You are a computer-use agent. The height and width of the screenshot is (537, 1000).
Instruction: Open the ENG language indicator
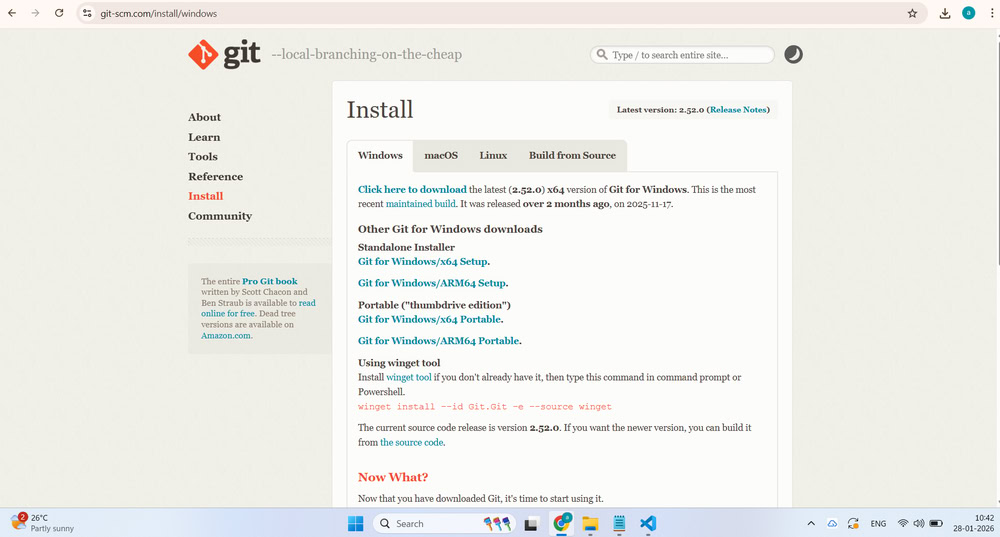tap(878, 524)
